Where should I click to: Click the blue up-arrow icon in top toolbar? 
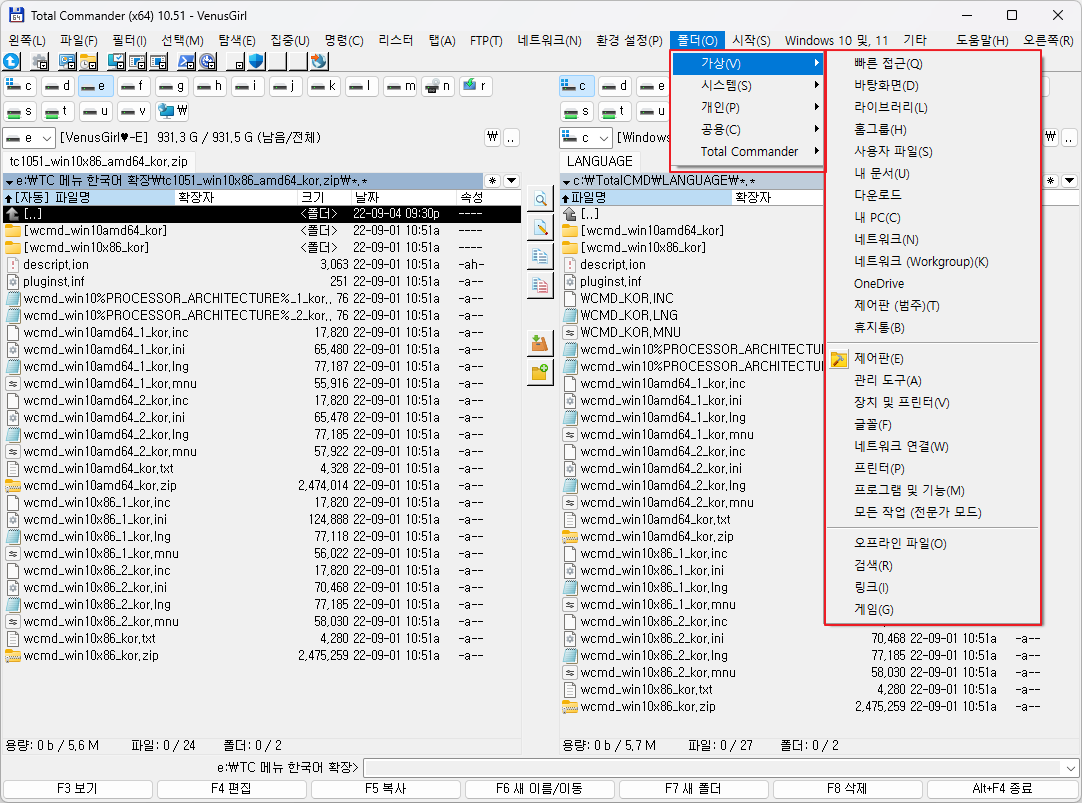[12, 61]
